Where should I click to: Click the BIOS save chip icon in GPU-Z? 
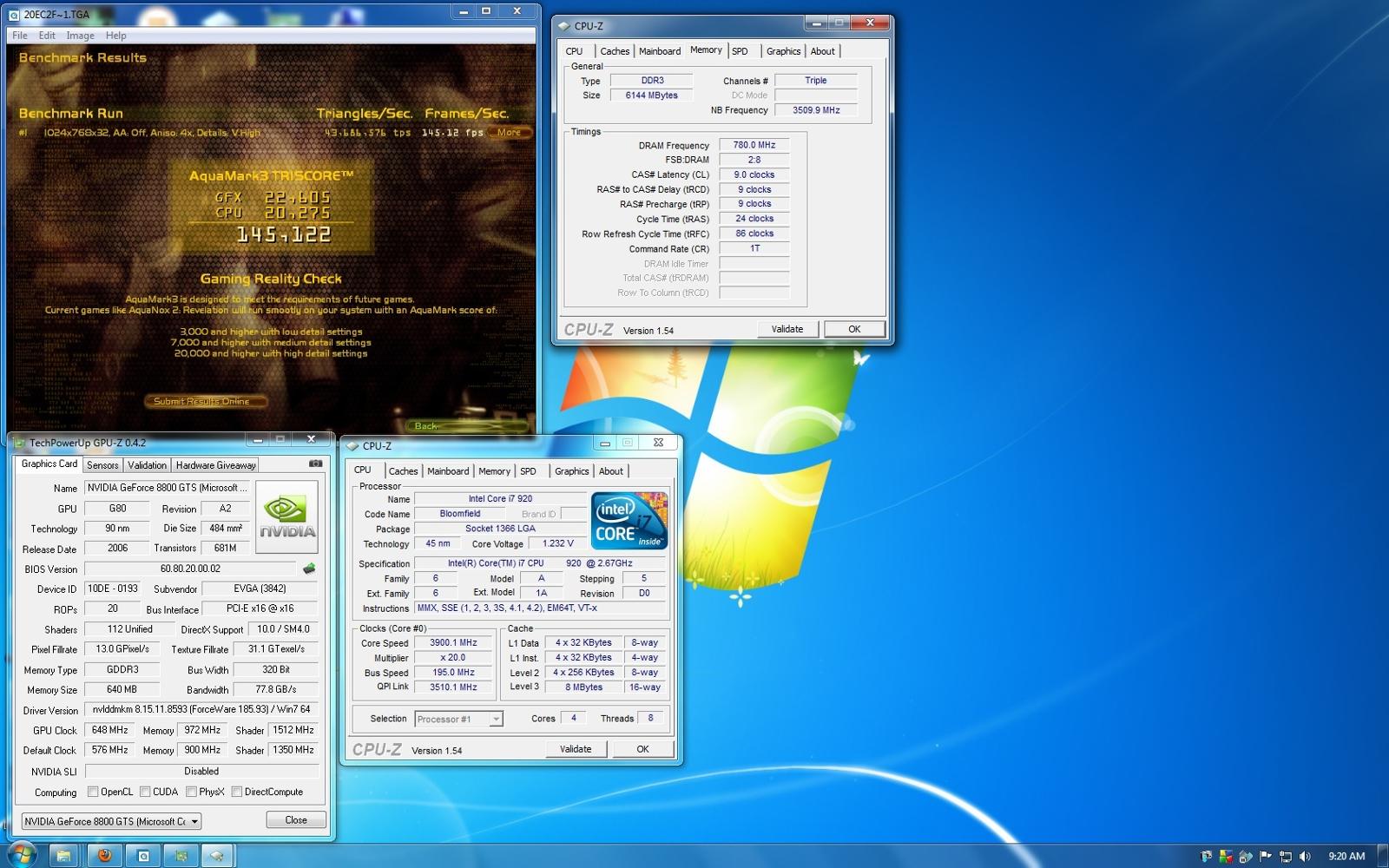point(308,569)
